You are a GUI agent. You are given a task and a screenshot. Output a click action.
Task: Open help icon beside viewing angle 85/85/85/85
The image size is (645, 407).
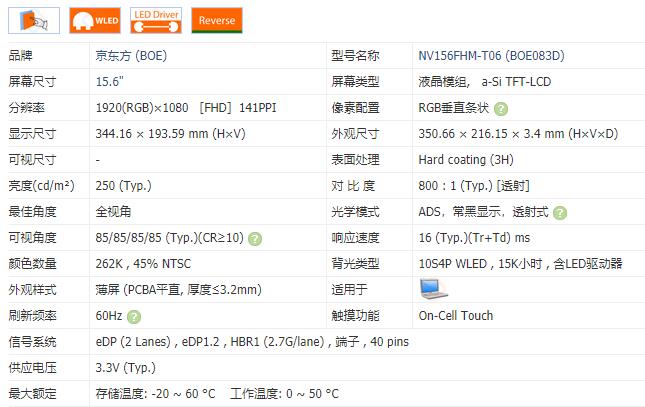pos(255,239)
